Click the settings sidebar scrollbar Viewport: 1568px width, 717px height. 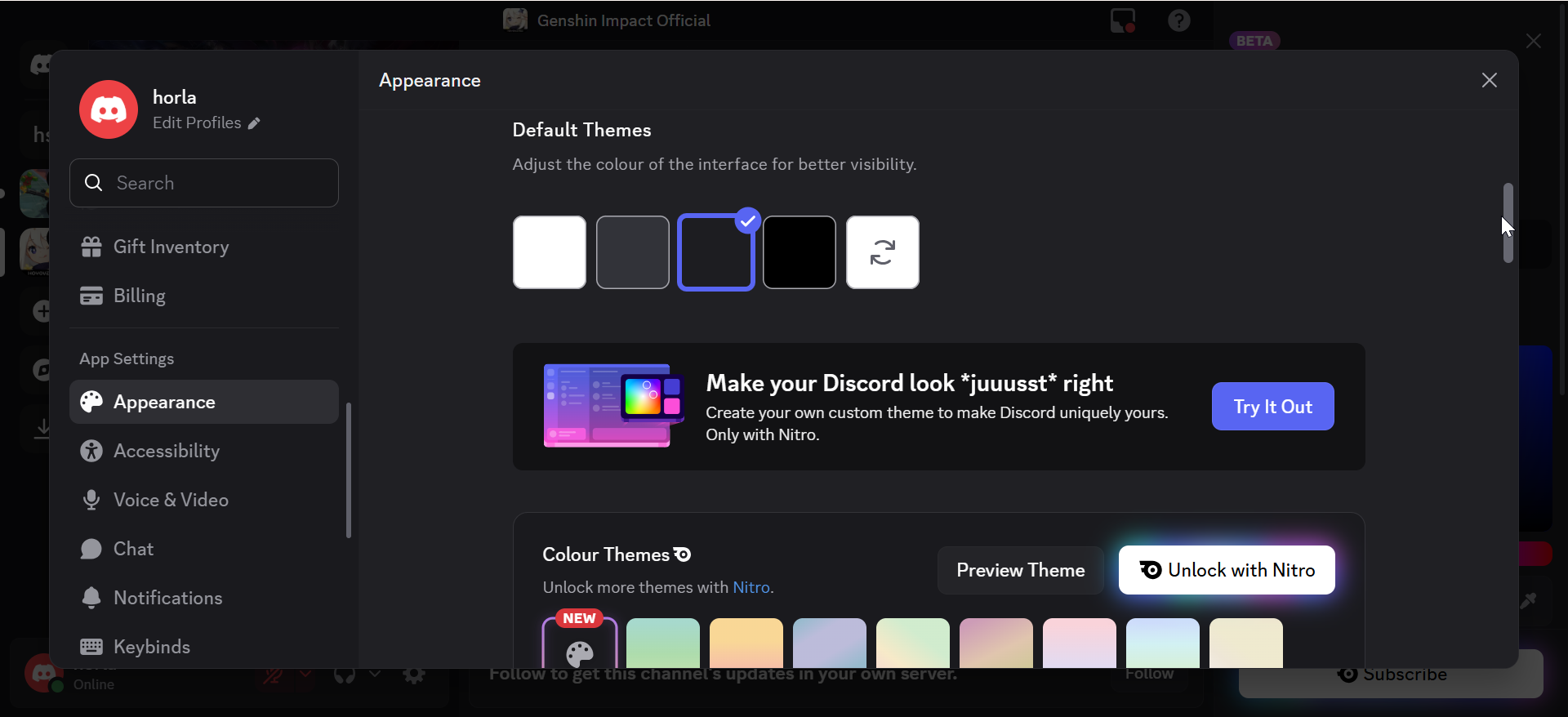[349, 470]
